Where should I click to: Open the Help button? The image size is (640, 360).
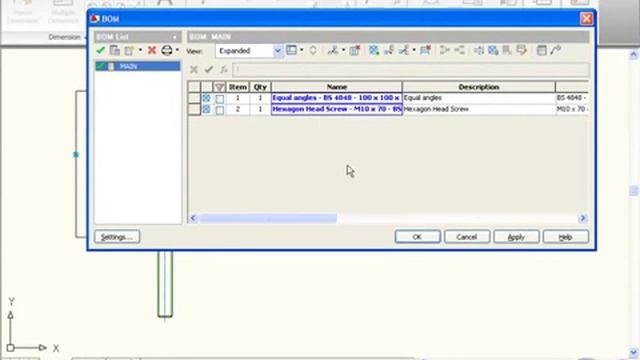pos(566,237)
